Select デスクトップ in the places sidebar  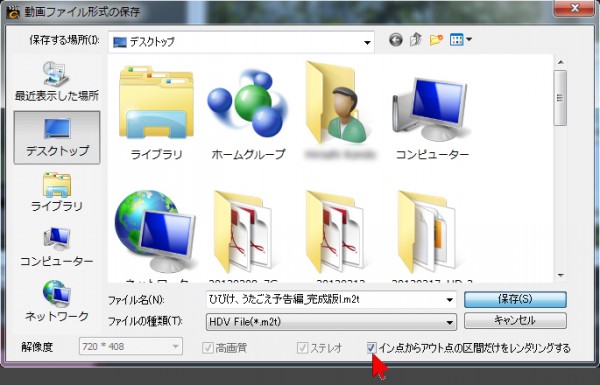[57, 137]
